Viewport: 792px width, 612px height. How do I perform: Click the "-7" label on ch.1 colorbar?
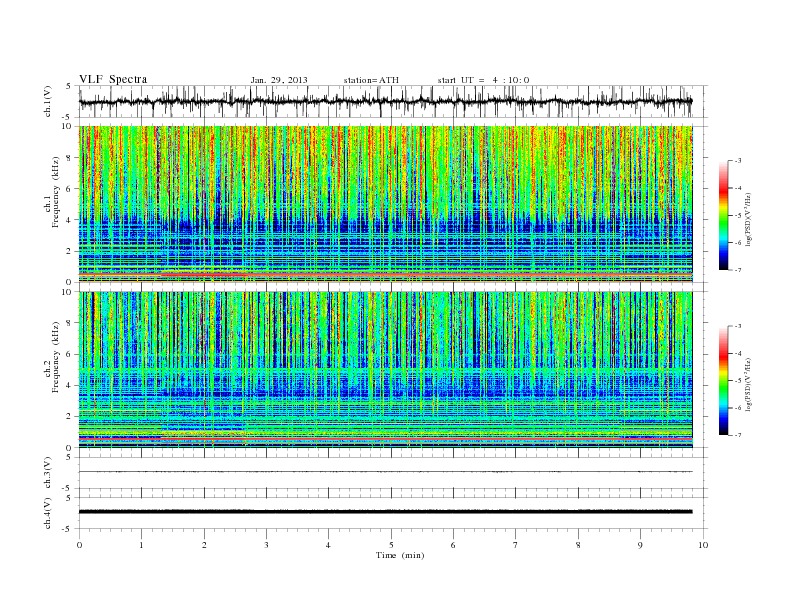738,270
